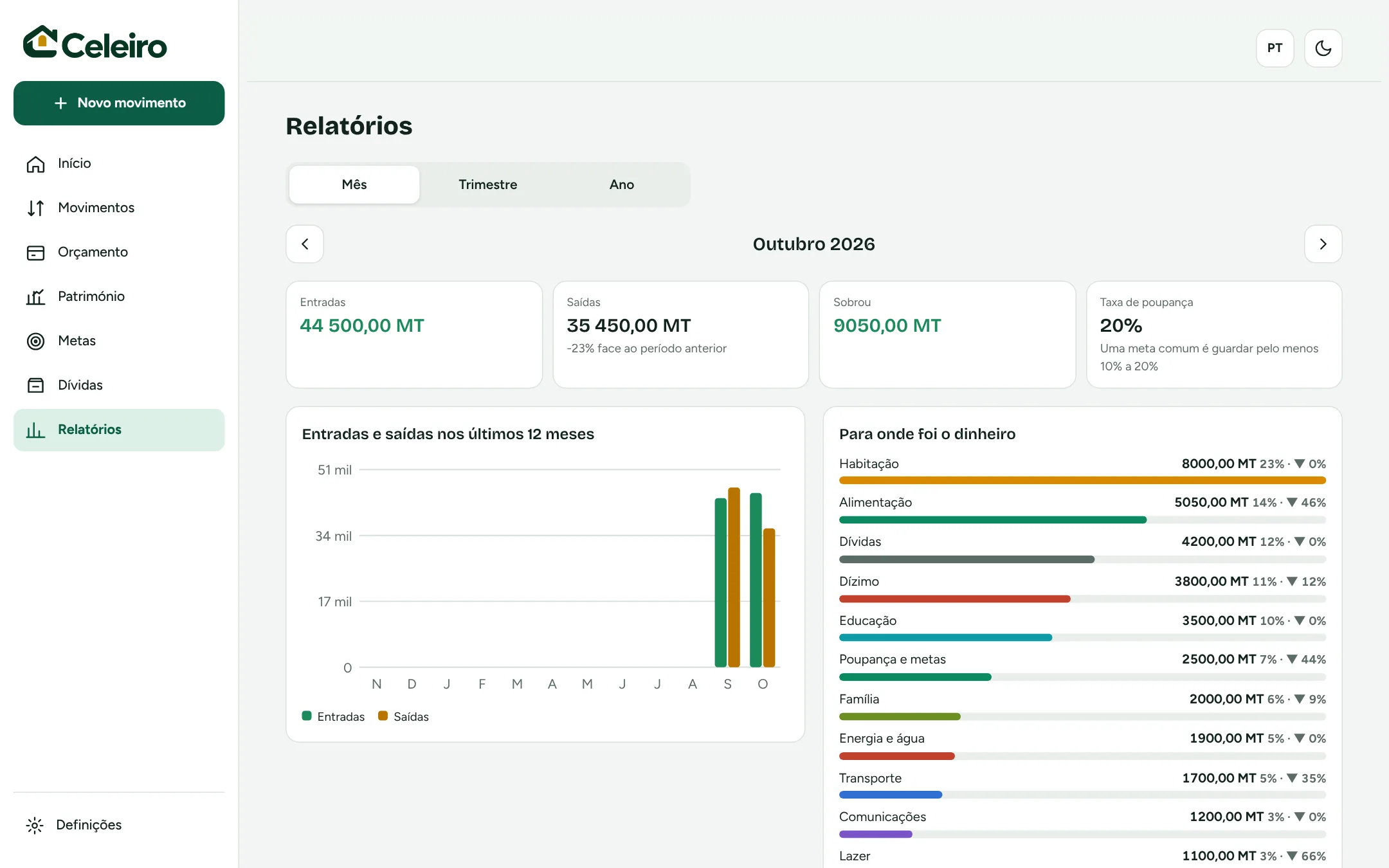This screenshot has width=1389, height=868.
Task: Click the Metas target icon
Action: (x=35, y=341)
